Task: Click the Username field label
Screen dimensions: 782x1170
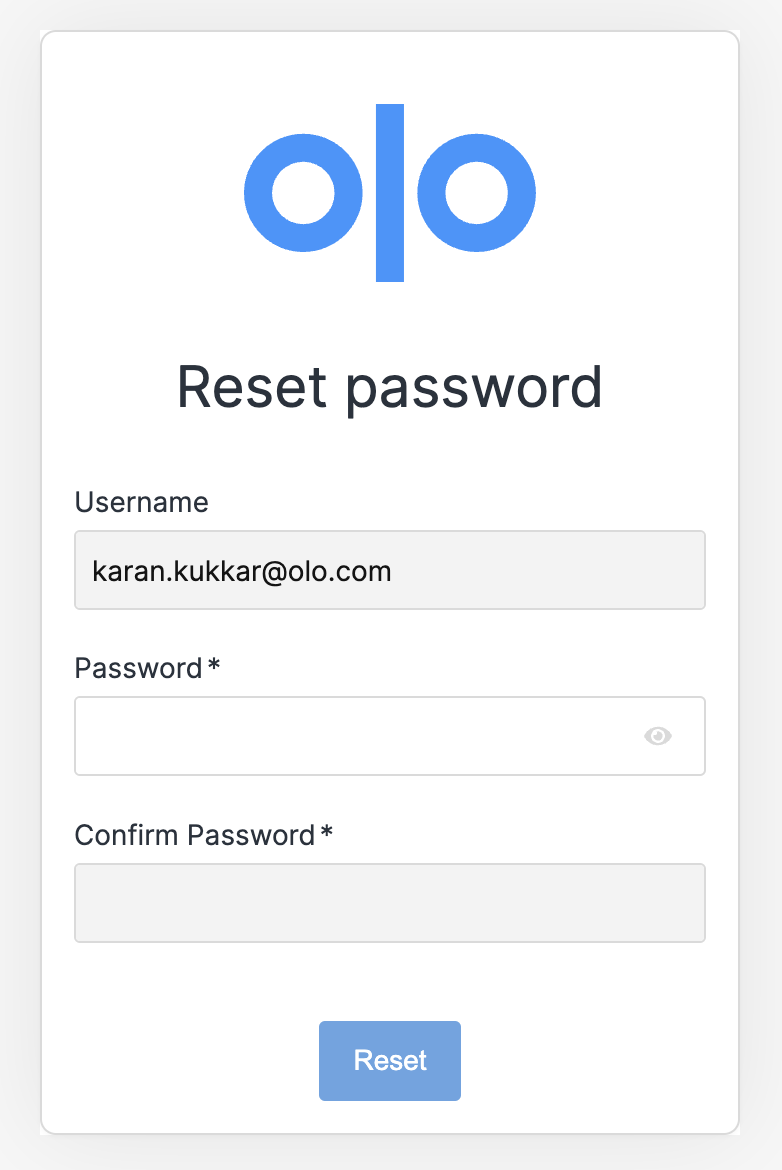Action: click(x=142, y=502)
